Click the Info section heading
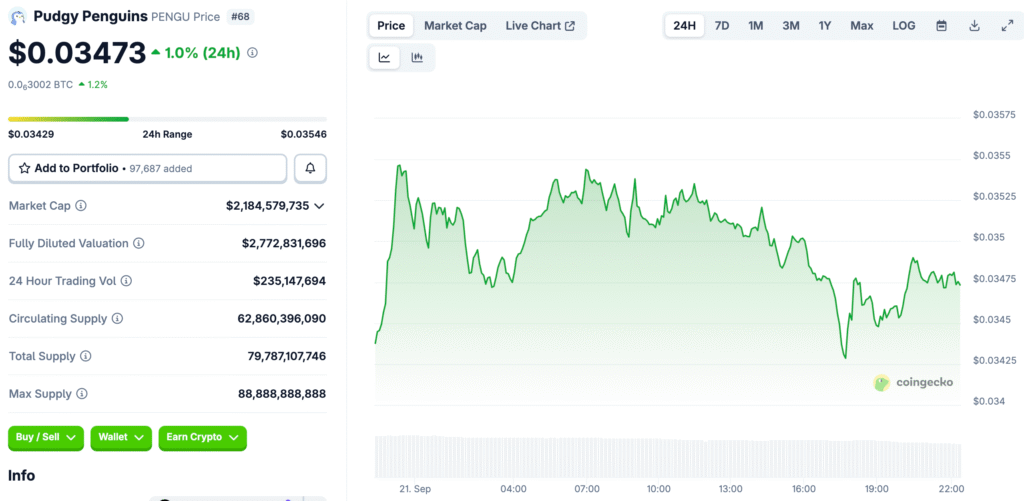The image size is (1024, 501). tap(22, 476)
